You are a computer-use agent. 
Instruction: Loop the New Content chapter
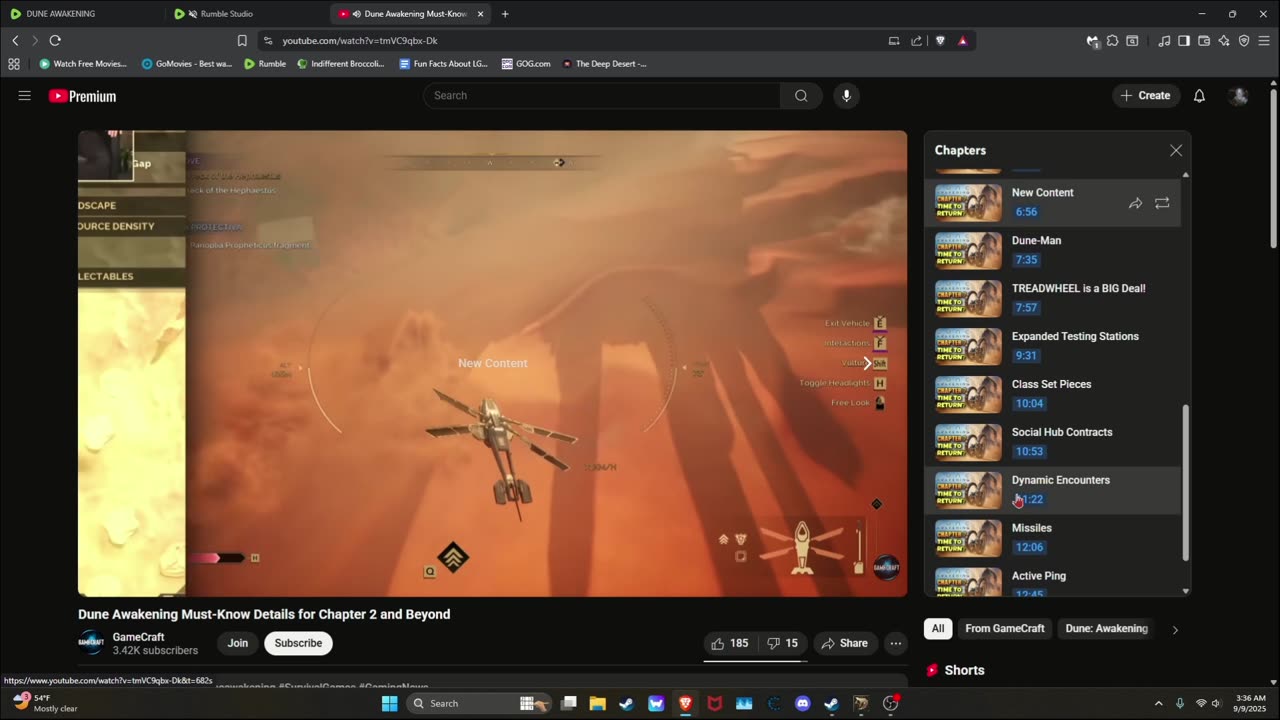1162,203
